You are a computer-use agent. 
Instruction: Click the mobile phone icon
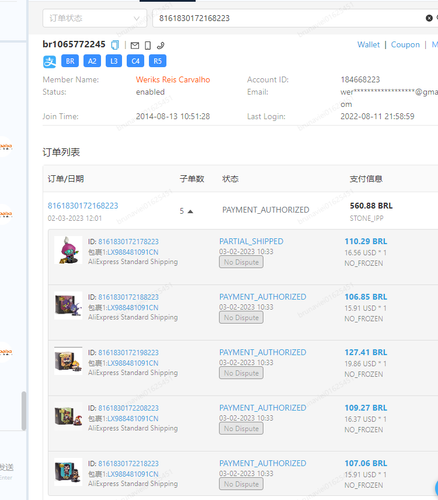tap(148, 45)
